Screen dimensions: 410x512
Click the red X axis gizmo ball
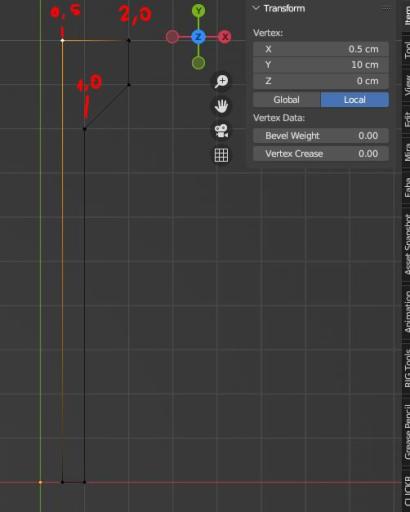(x=225, y=37)
